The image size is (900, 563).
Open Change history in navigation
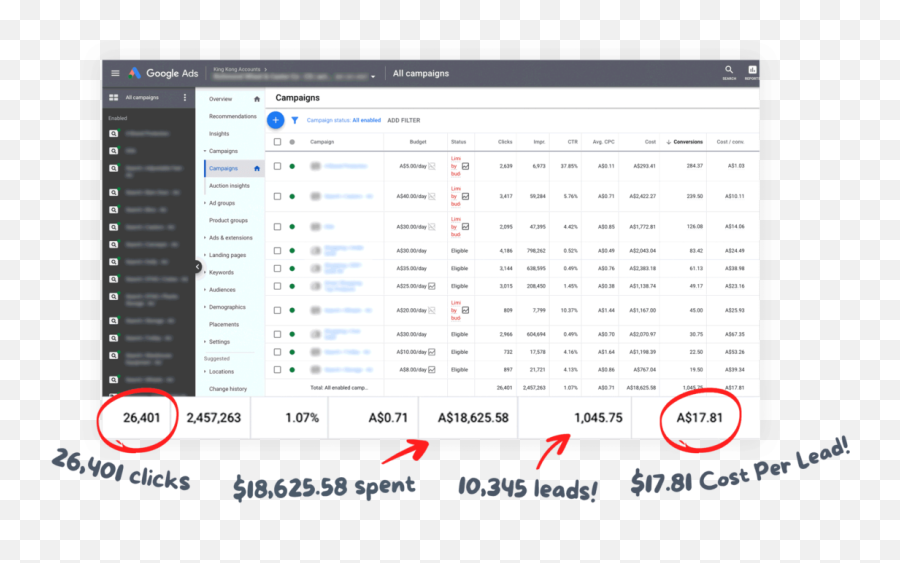(228, 389)
